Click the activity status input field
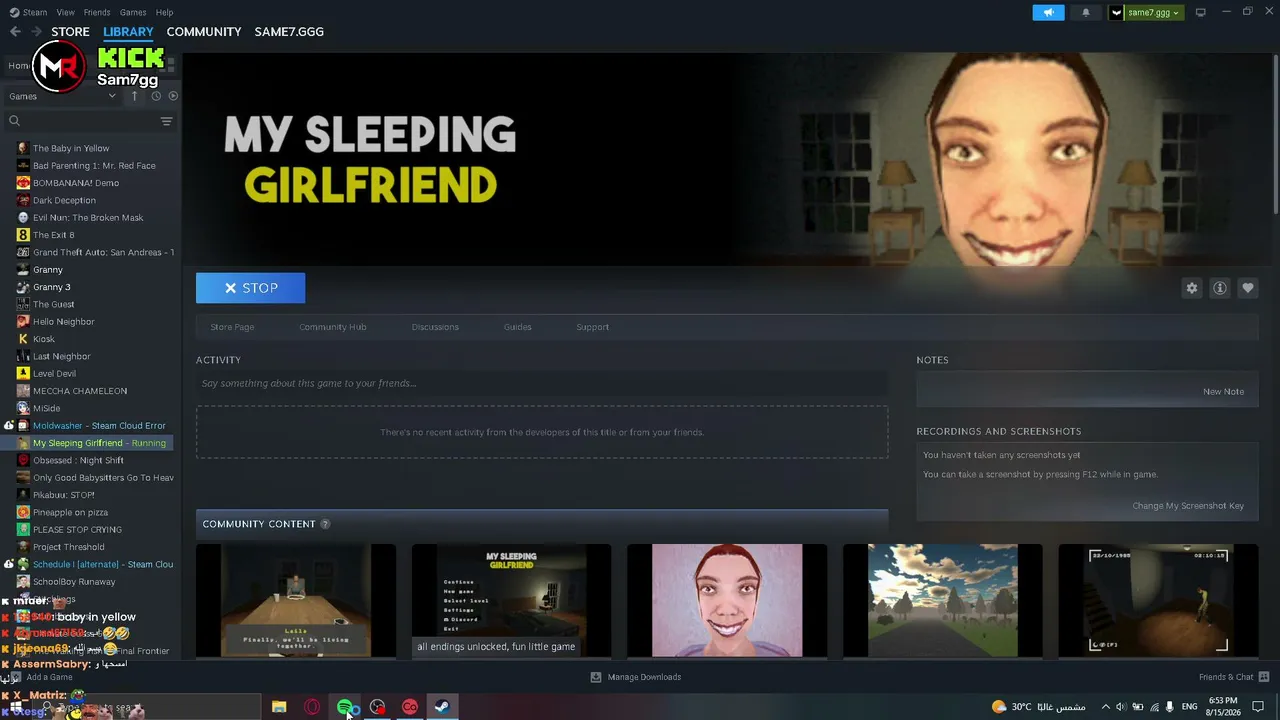This screenshot has width=1280, height=720. pyautogui.click(x=542, y=383)
